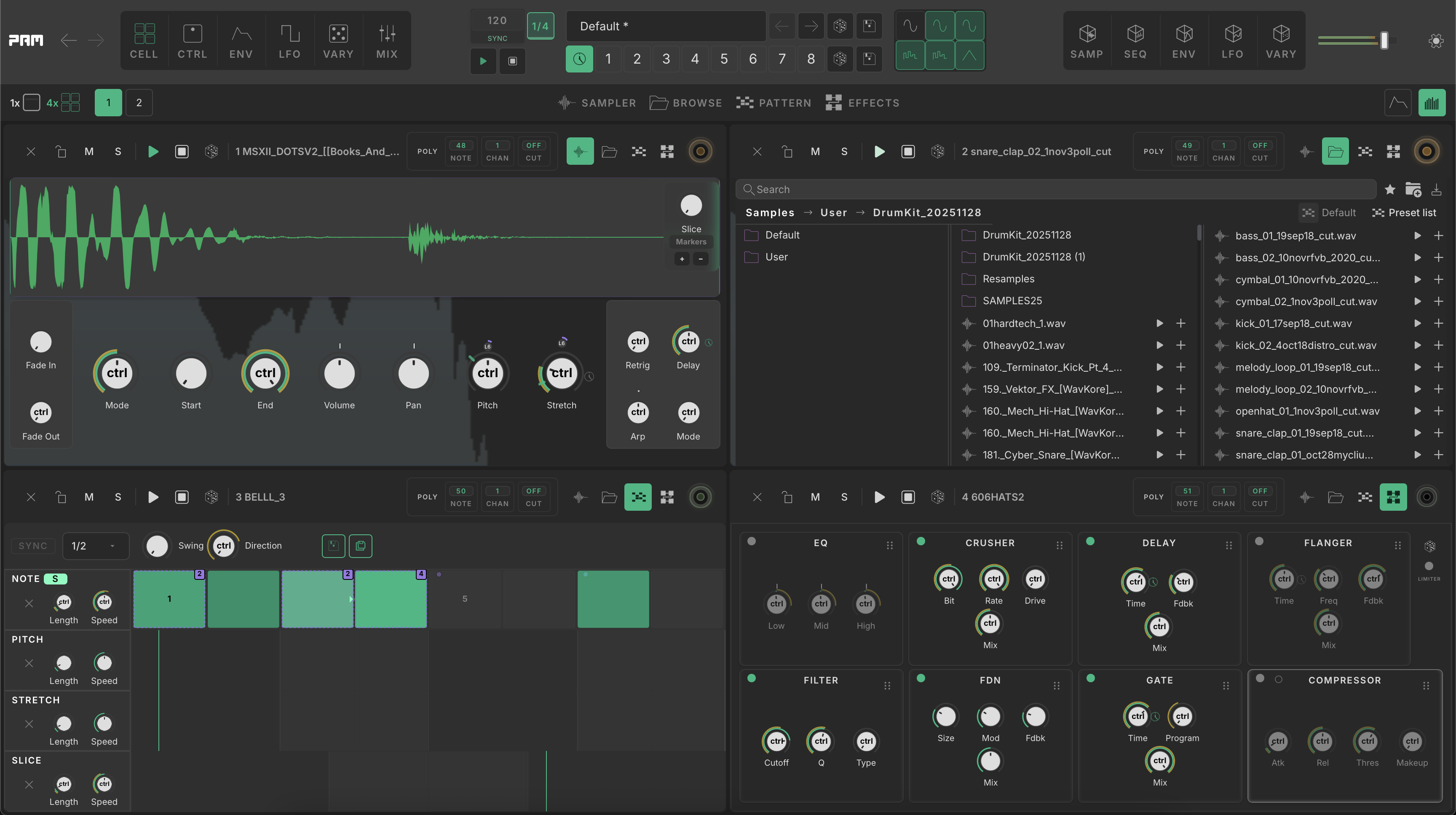Image resolution: width=1456 pixels, height=815 pixels.
Task: Open the Preset list in browser
Action: tap(1404, 212)
